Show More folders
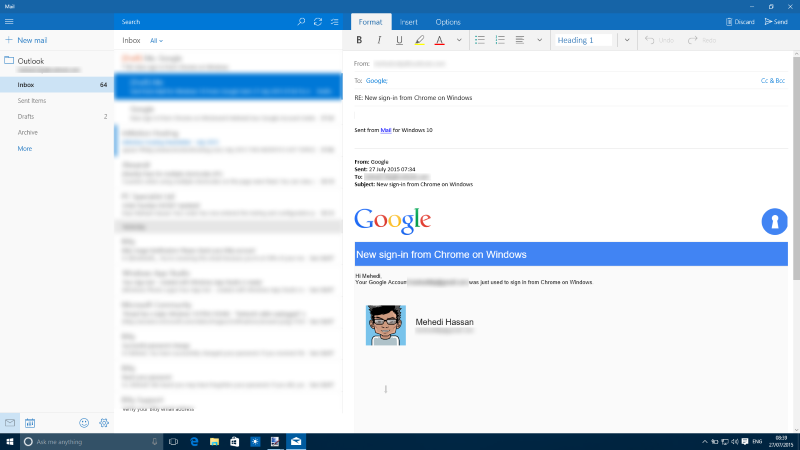The height and width of the screenshot is (450, 800). pyautogui.click(x=24, y=148)
